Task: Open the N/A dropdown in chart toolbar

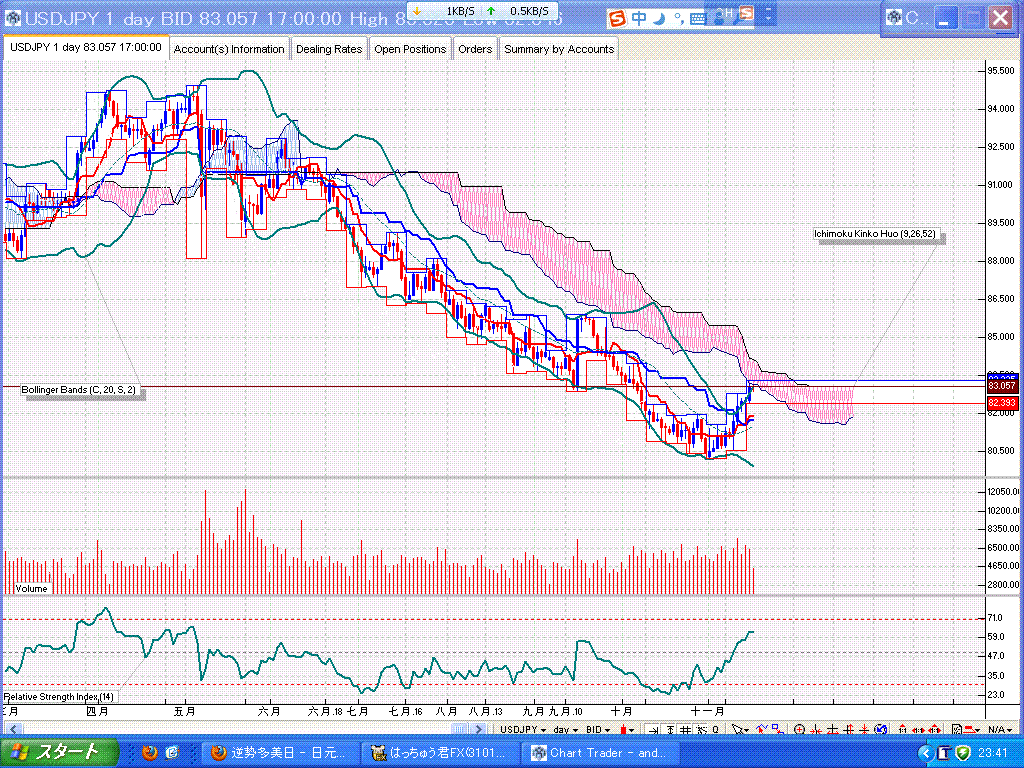Action: (x=996, y=729)
